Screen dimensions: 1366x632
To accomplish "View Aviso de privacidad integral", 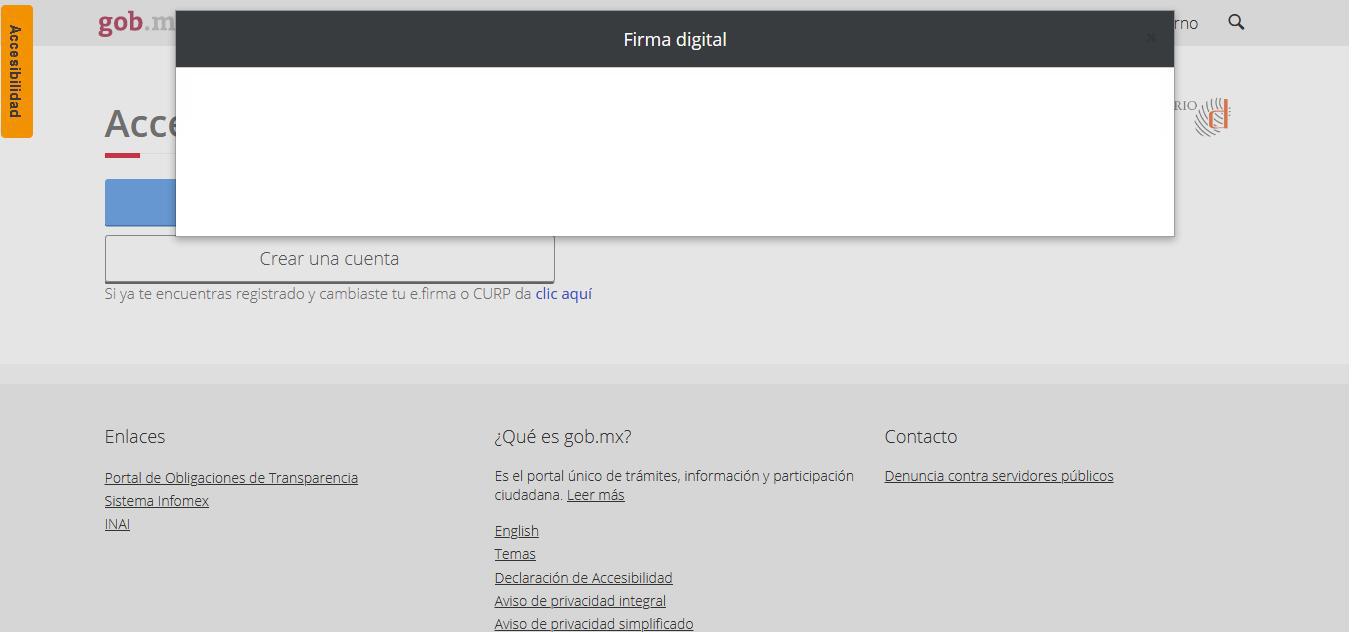I will [x=580, y=600].
